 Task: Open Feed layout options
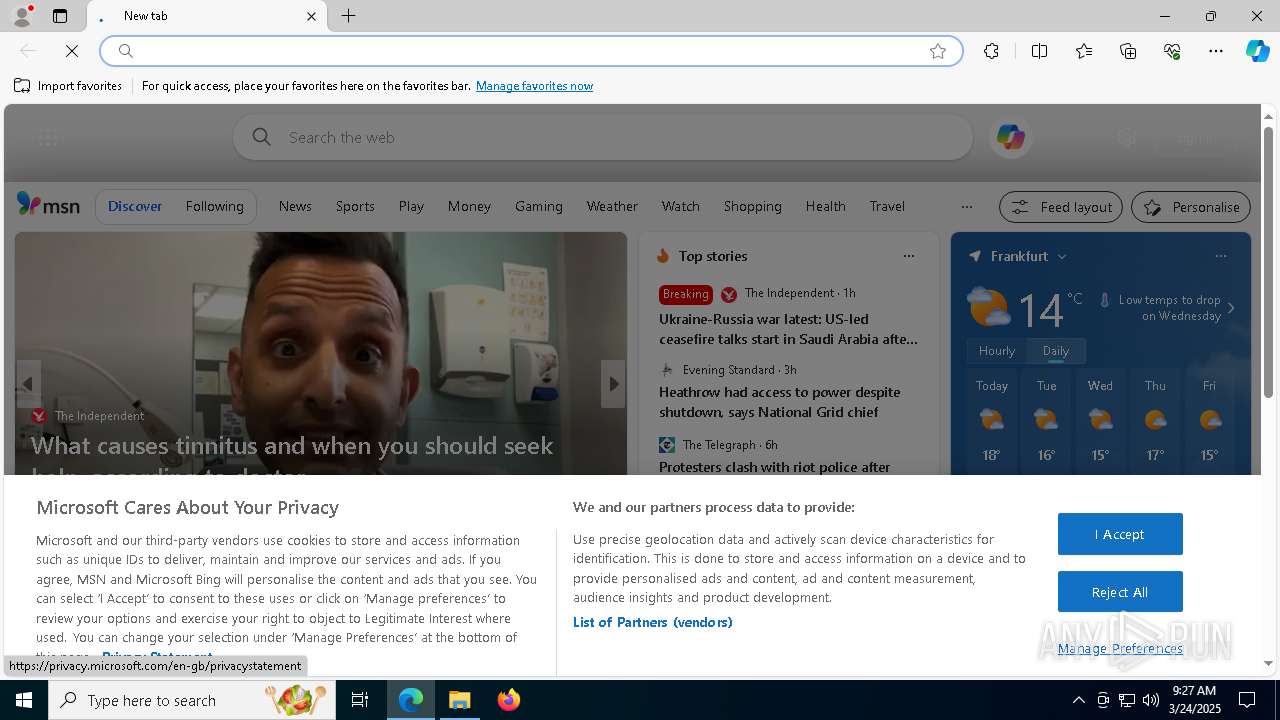(1061, 207)
